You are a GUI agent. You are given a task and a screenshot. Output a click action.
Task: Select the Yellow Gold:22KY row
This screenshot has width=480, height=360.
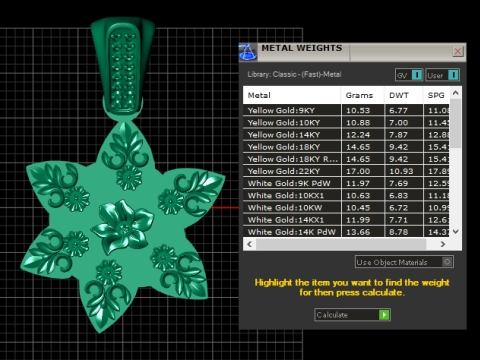(346, 171)
